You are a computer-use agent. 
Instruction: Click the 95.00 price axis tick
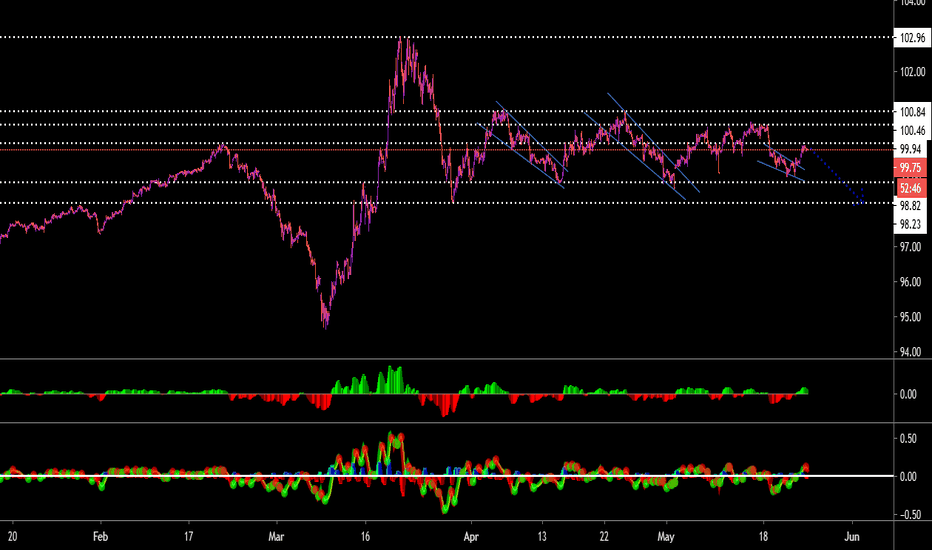tap(912, 317)
